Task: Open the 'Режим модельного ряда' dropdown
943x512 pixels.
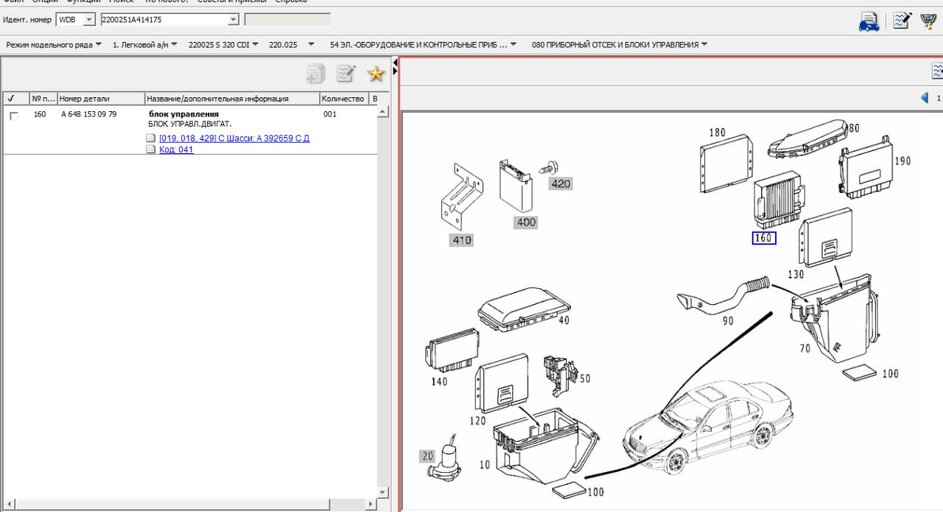Action: (x=53, y=45)
